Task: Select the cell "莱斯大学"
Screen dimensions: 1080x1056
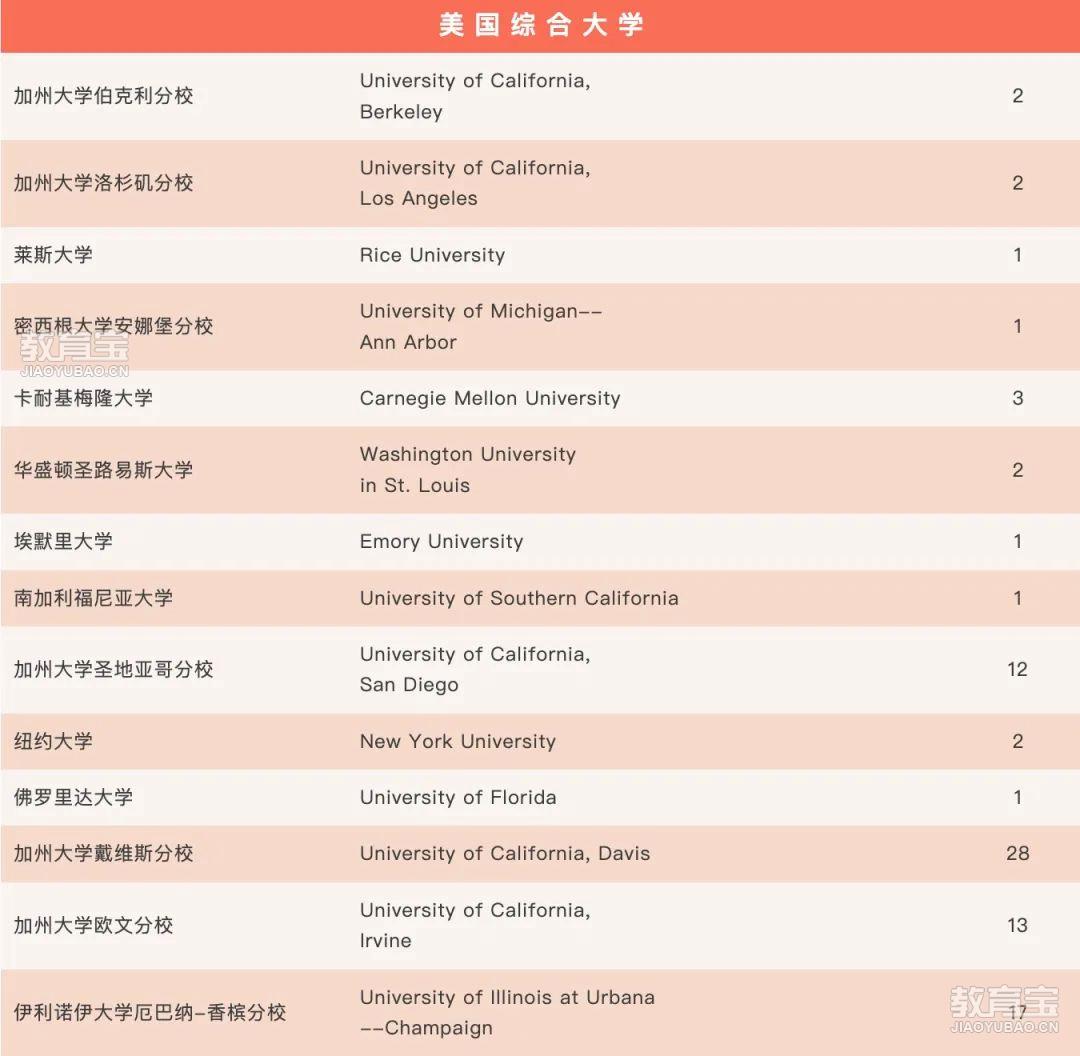Action: [53, 255]
